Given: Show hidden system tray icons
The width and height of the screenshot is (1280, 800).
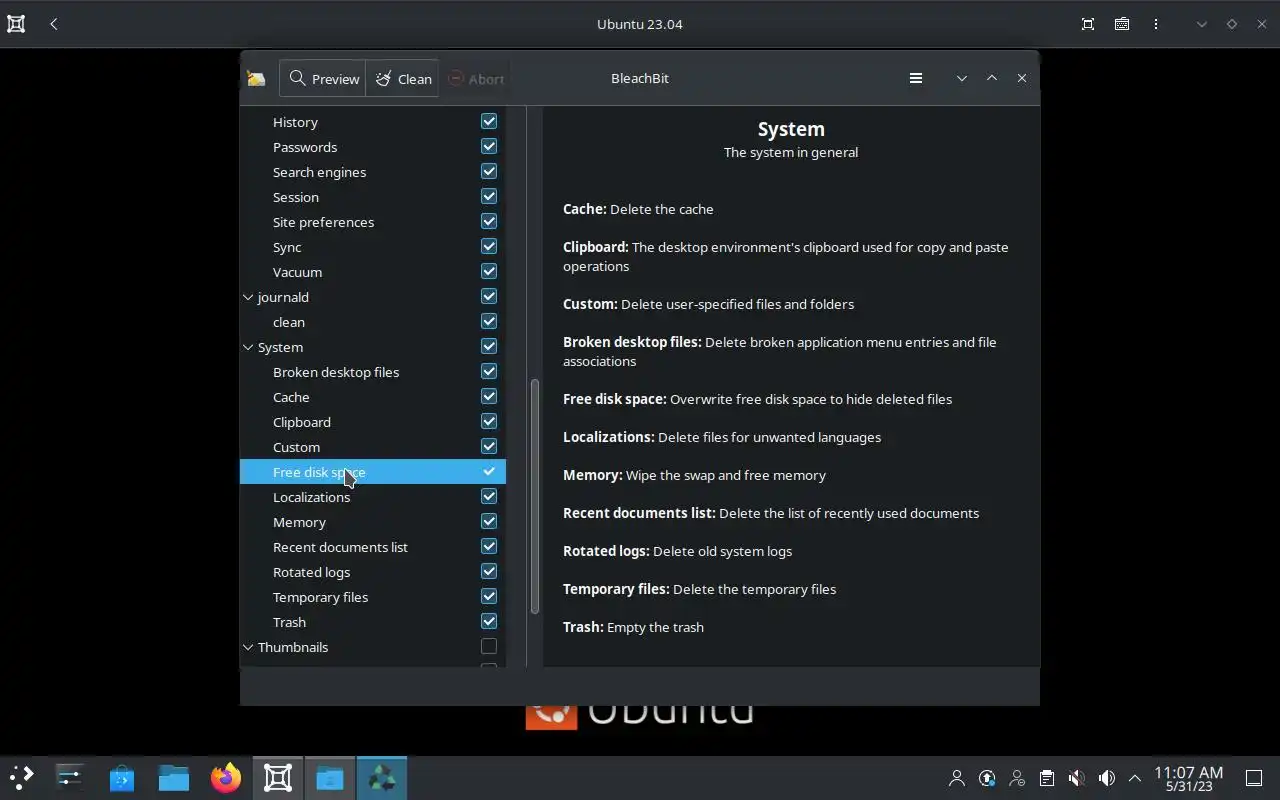Looking at the screenshot, I should coord(1135,778).
